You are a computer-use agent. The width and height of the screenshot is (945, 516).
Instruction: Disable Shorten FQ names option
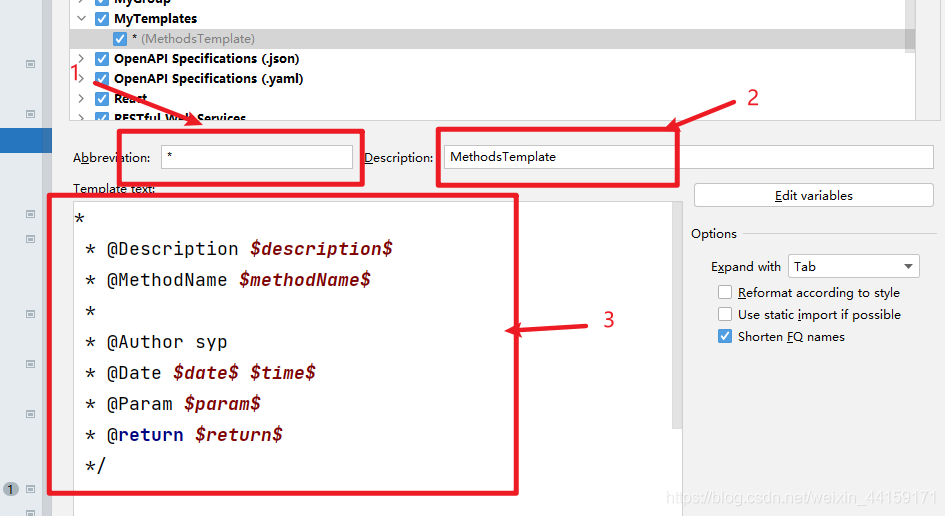(725, 336)
